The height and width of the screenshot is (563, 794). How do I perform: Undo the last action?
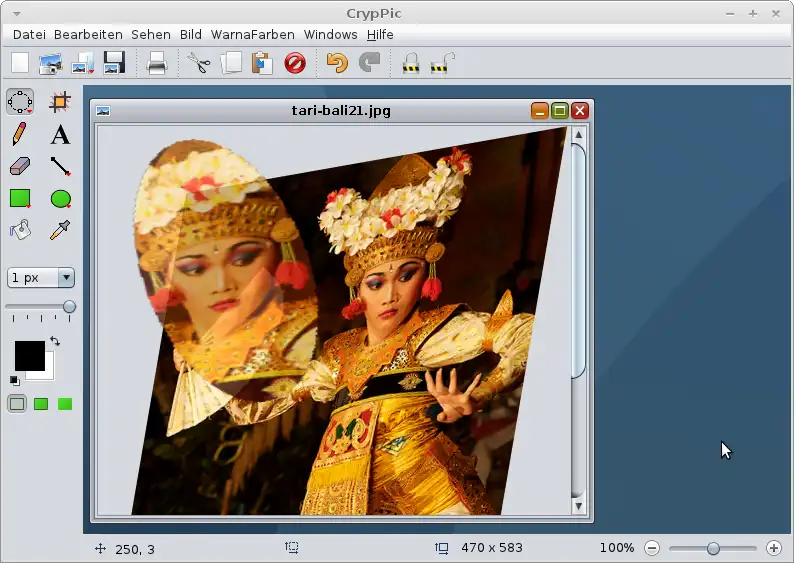point(337,63)
